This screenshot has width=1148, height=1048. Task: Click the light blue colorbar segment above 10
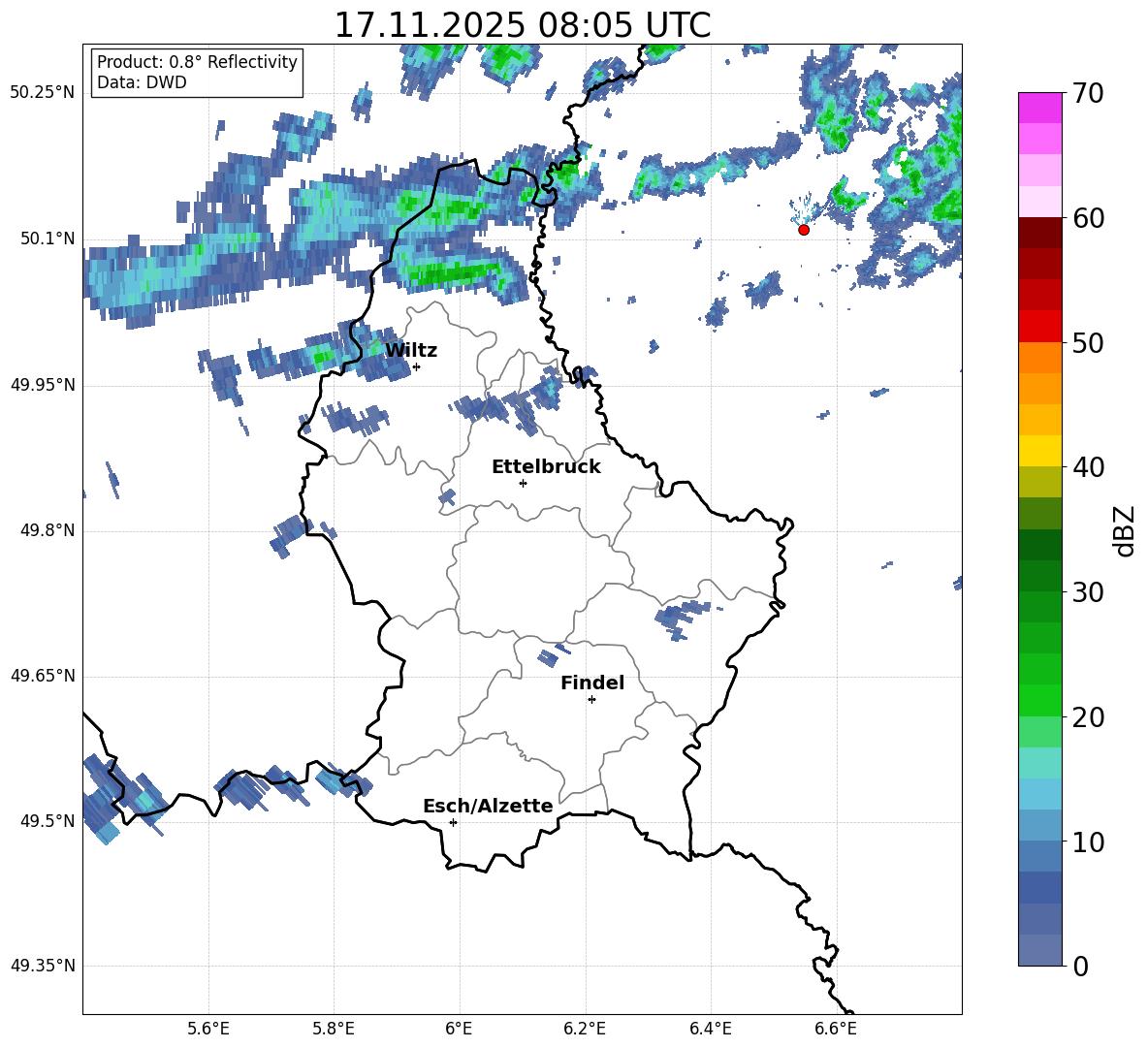1039,825
